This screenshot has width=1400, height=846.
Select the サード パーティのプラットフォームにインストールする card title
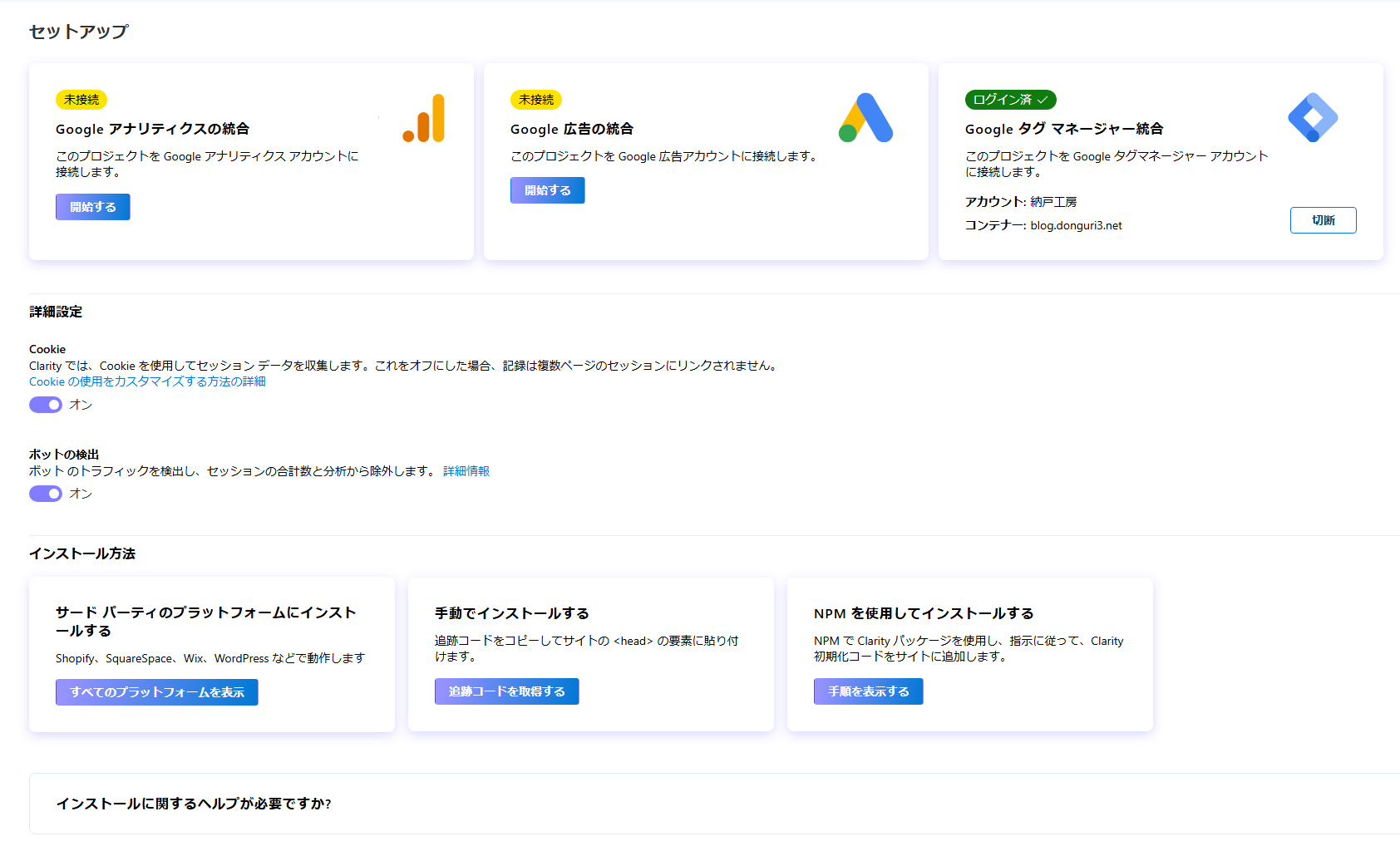pos(206,622)
